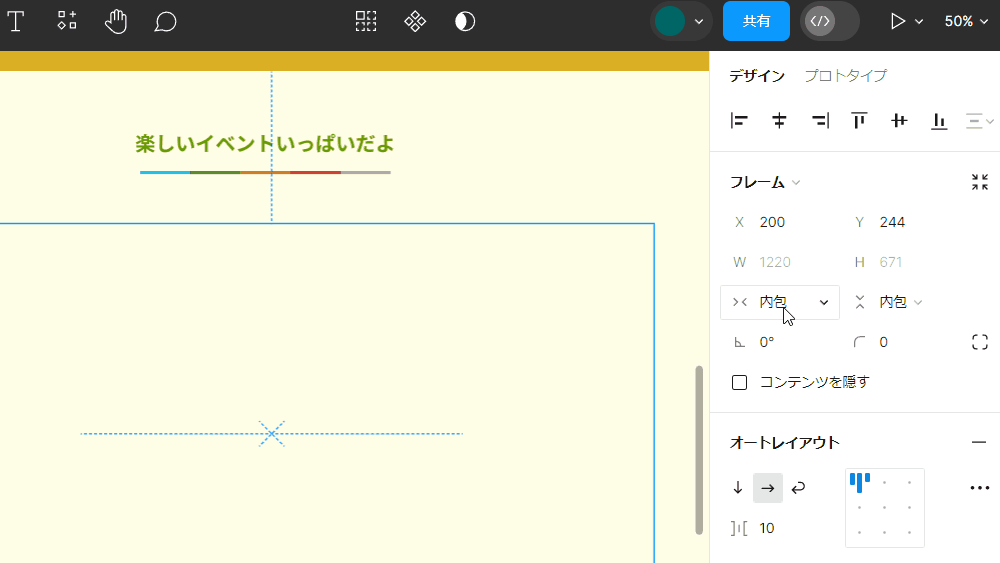Set horizontal auto layout direction
The image size is (1000, 563).
768,488
